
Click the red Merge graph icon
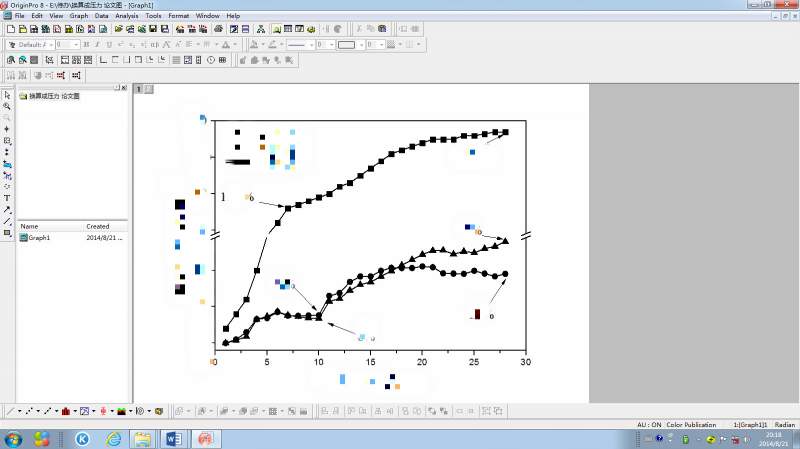coord(61,76)
